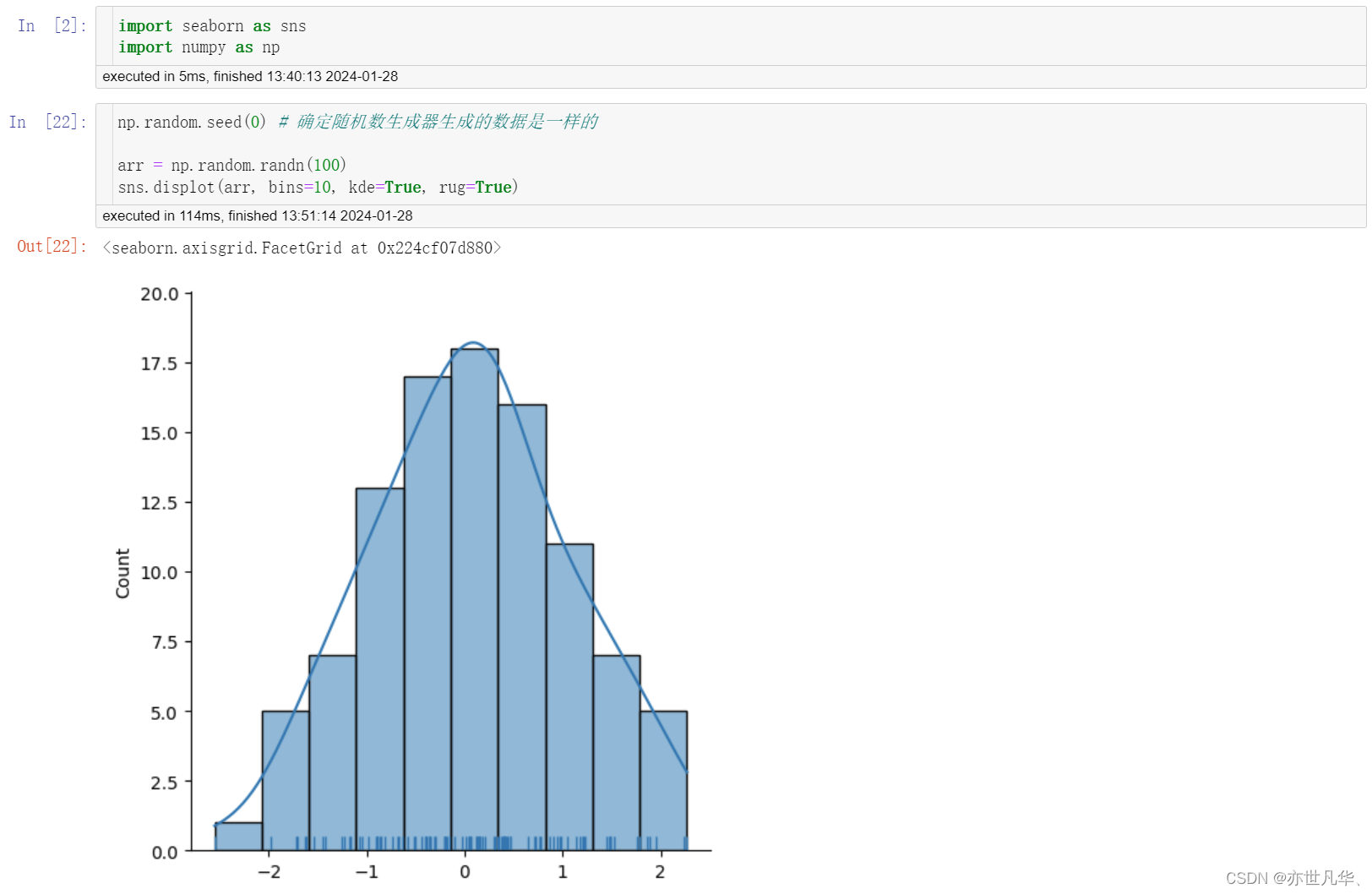Screen dimensions: 1372x894
Task: Click the 2 x-axis tick label
Action: coord(660,871)
